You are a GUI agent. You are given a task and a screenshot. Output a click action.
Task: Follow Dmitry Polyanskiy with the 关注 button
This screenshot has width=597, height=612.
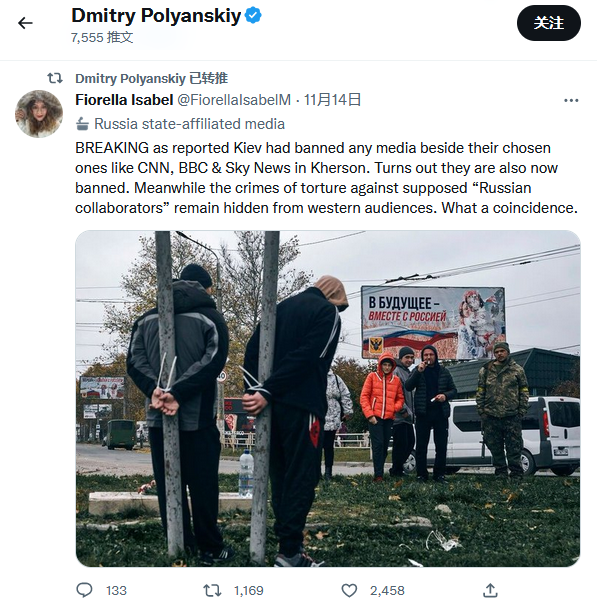coord(549,23)
